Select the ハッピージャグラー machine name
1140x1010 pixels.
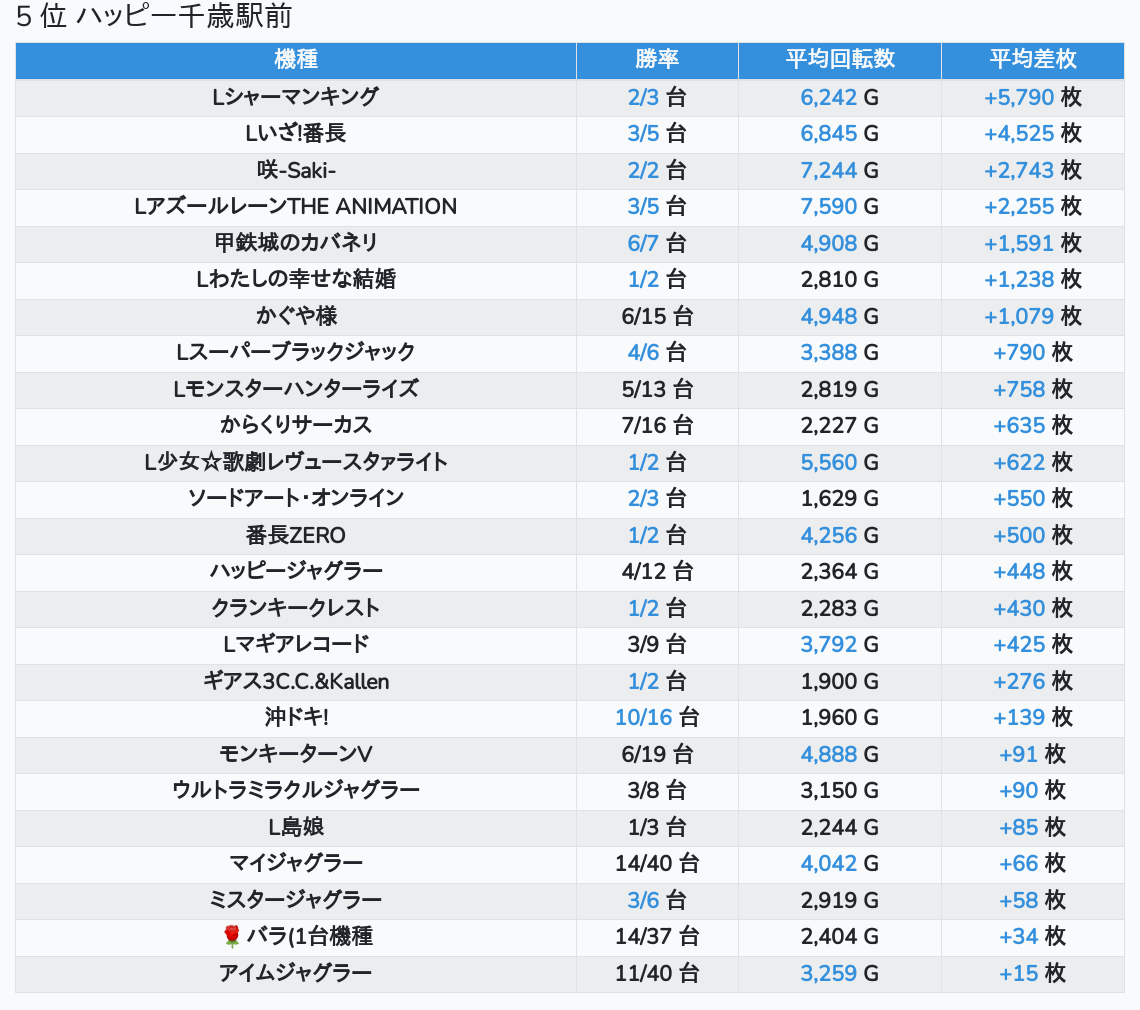tap(296, 572)
